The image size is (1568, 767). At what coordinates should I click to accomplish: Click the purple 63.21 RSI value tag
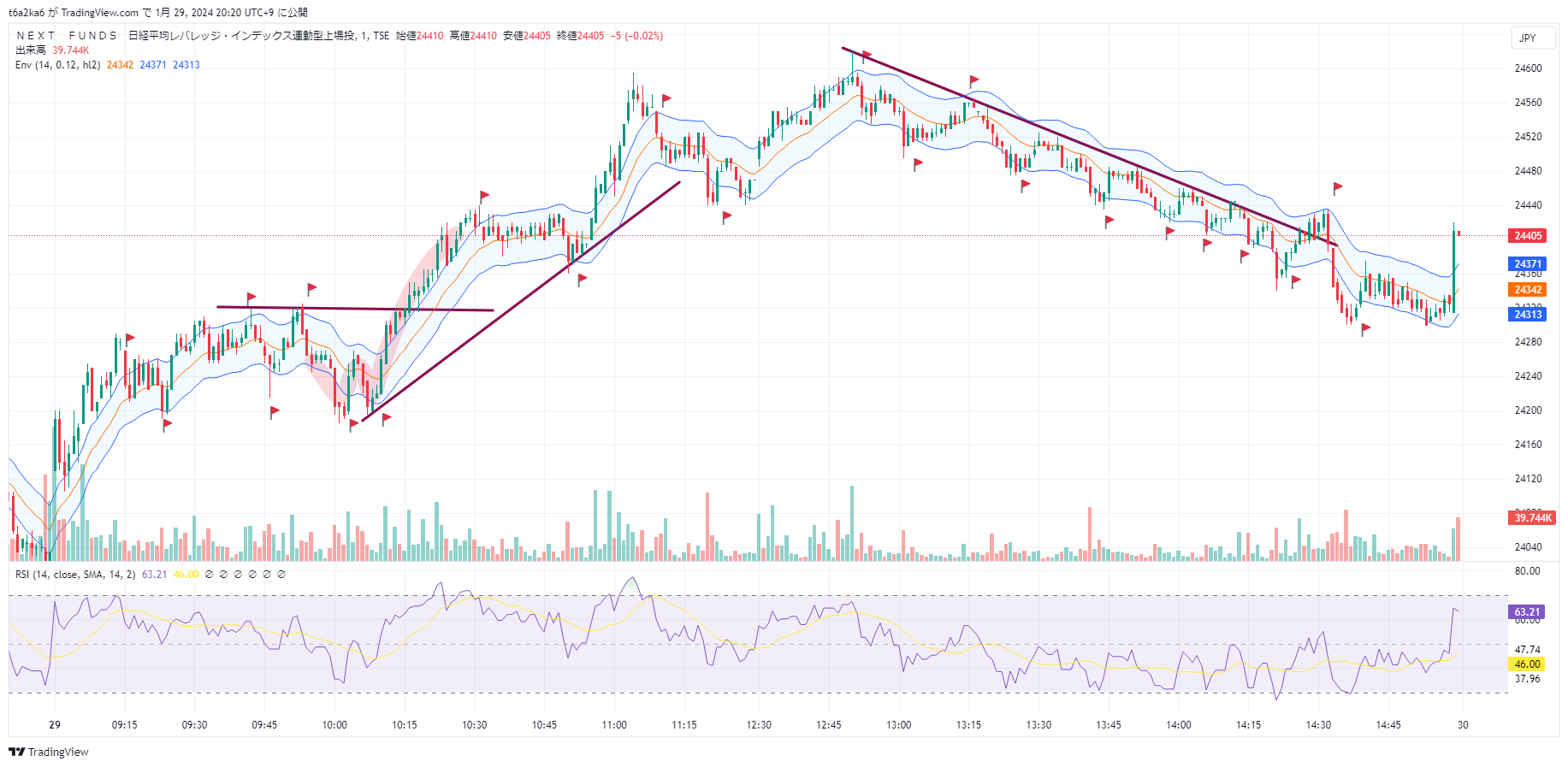(1527, 612)
